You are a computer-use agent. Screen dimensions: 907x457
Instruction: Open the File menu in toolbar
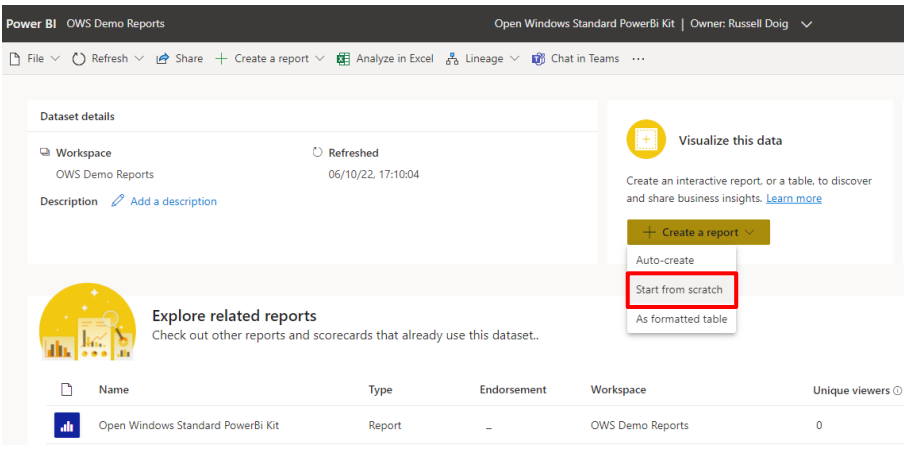[35, 58]
